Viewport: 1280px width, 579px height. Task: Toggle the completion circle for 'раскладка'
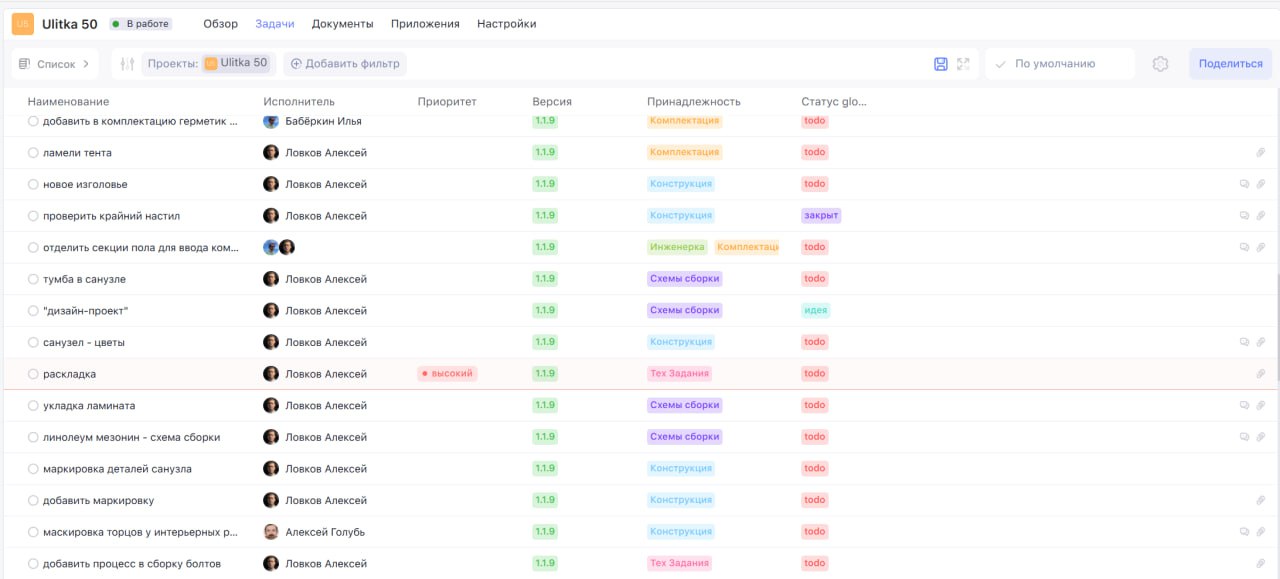coord(33,374)
